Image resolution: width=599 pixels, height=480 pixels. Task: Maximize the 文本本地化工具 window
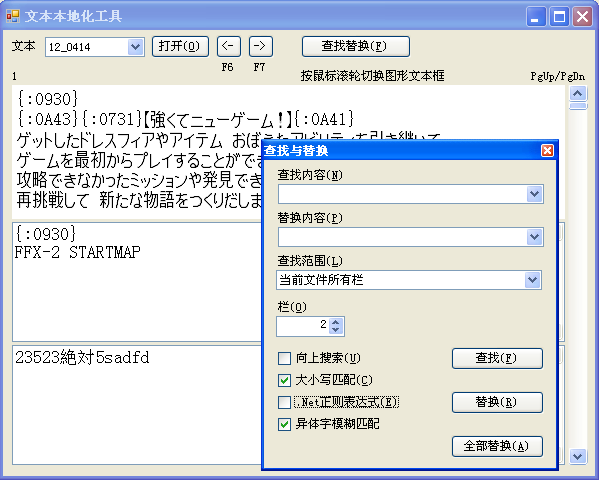coord(559,16)
